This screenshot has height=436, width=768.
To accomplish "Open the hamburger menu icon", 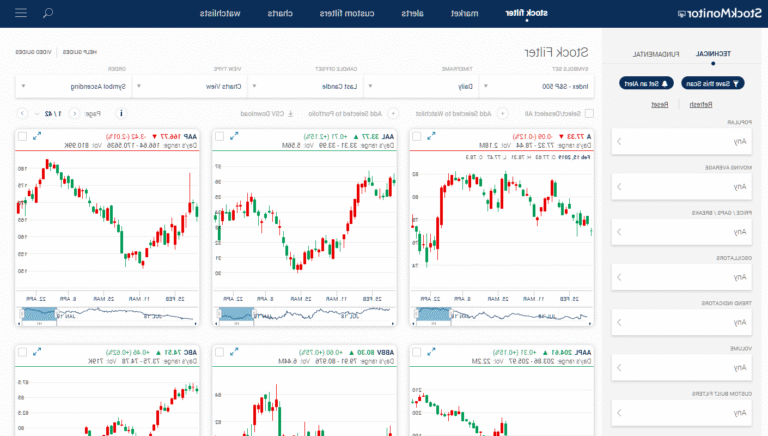I will (21, 13).
